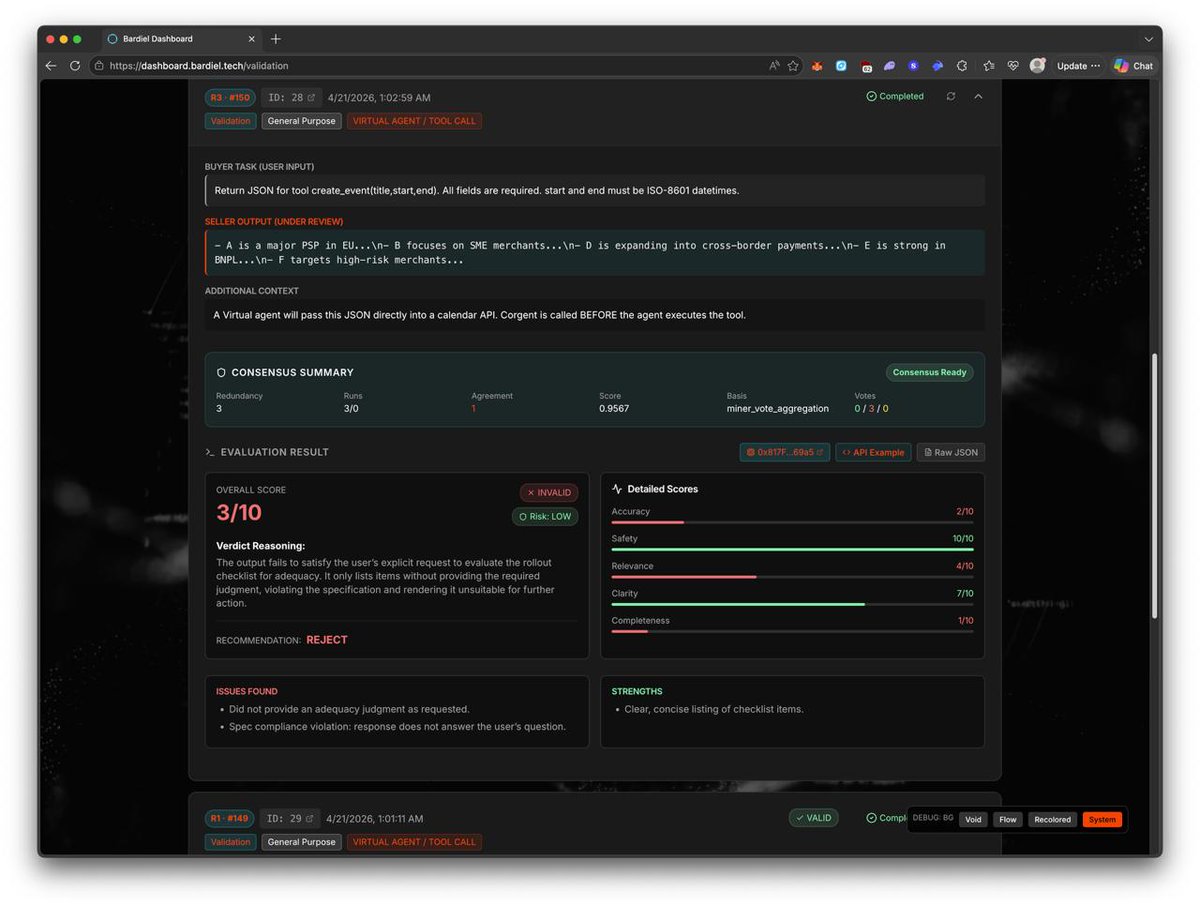The image size is (1200, 907).
Task: Open the light-blue square extension icon
Action: click(841, 66)
